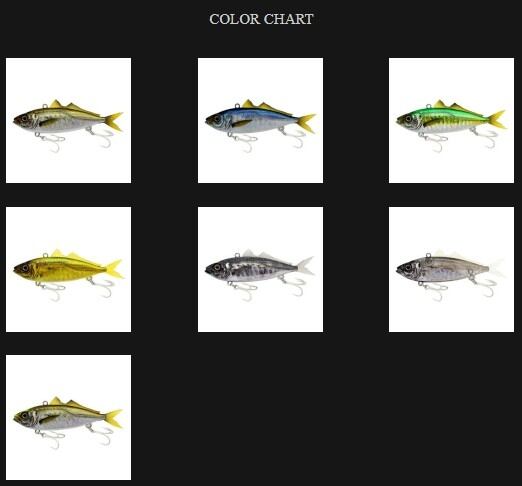The width and height of the screenshot is (522, 486).
Task: Click the rear treble hook on the green lure
Action: click(485, 138)
